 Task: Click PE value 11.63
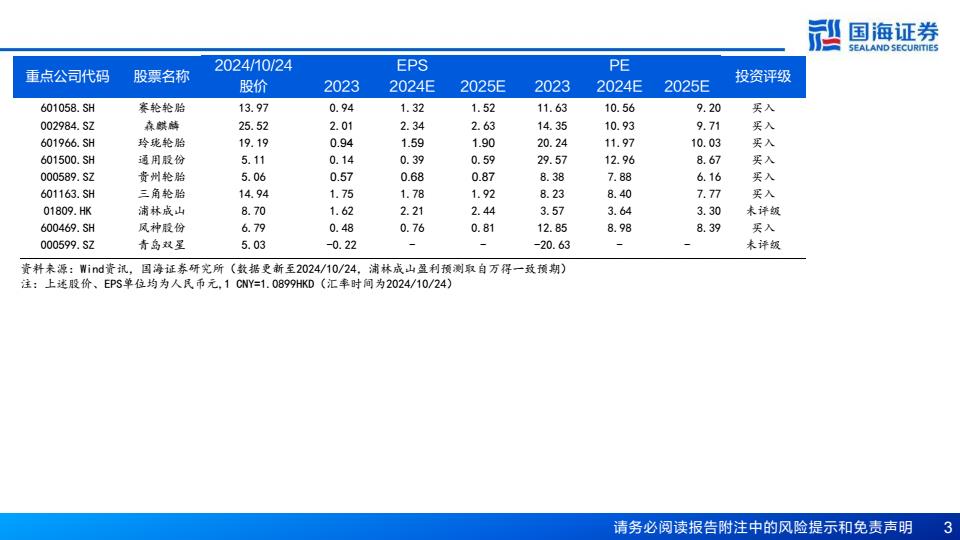coord(552,108)
